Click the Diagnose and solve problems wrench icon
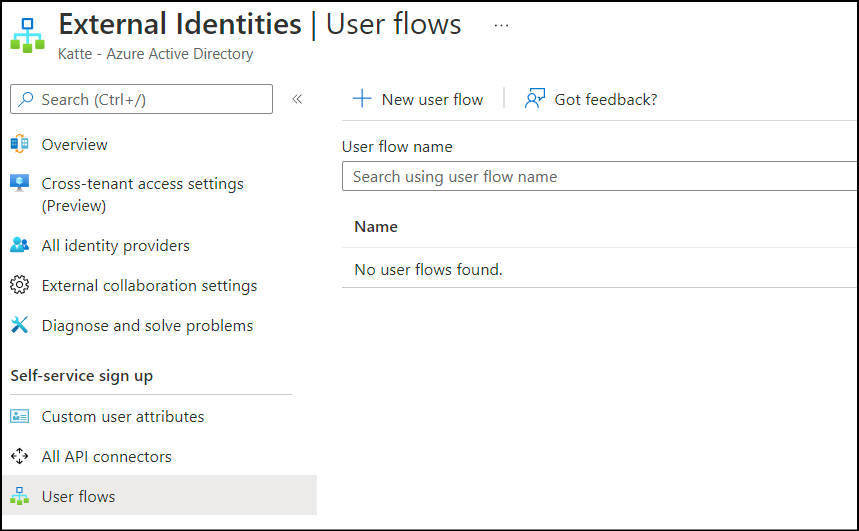 [x=20, y=325]
